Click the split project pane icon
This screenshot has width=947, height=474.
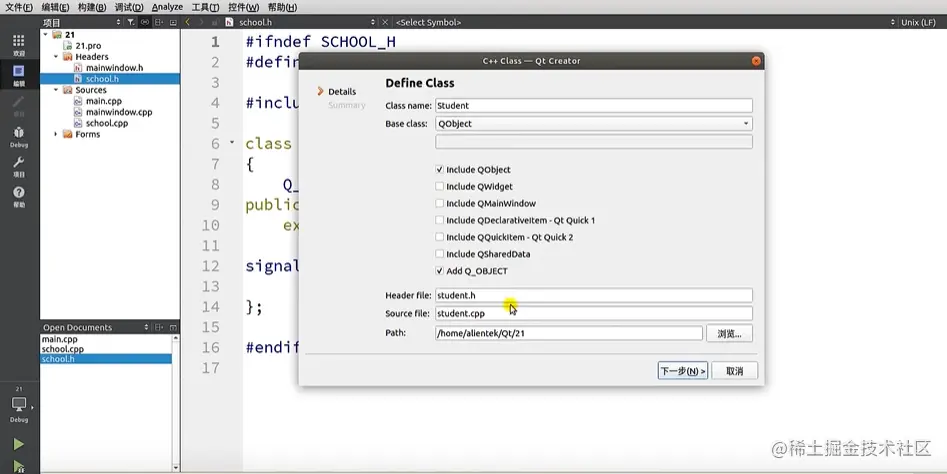(159, 22)
